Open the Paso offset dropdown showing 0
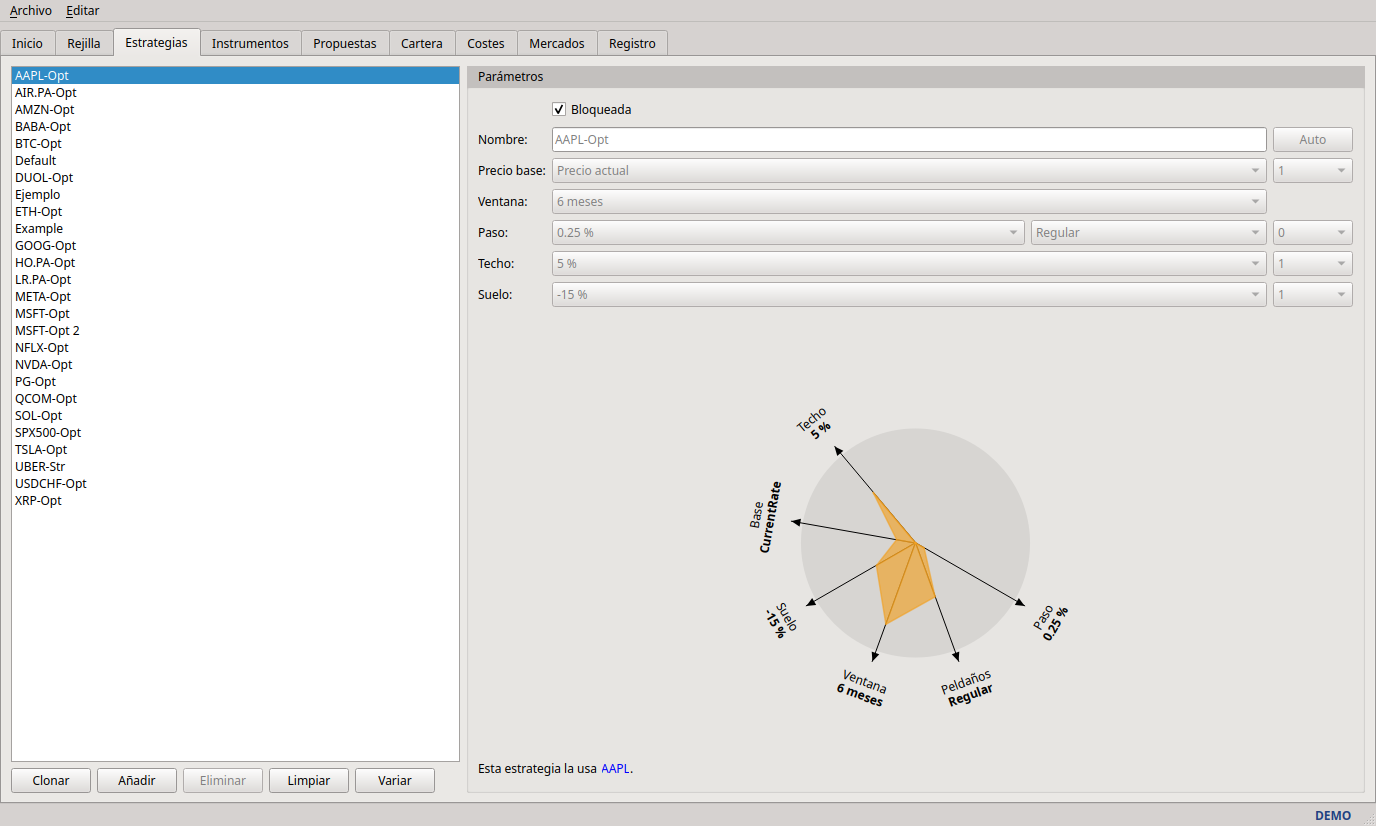This screenshot has width=1376, height=826. coord(1313,232)
